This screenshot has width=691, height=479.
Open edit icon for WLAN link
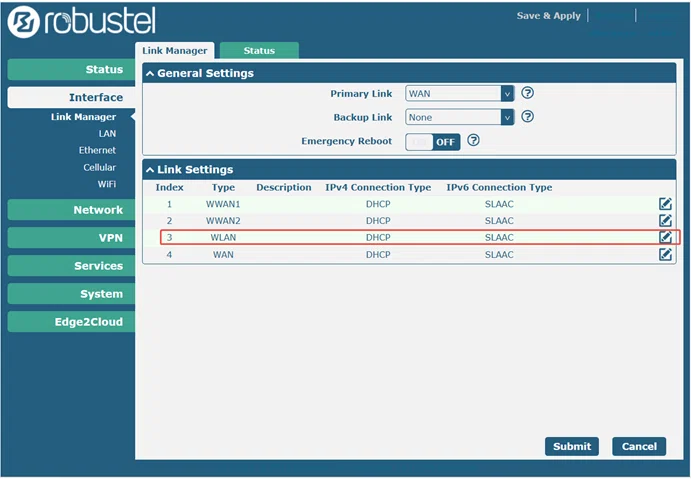point(665,237)
